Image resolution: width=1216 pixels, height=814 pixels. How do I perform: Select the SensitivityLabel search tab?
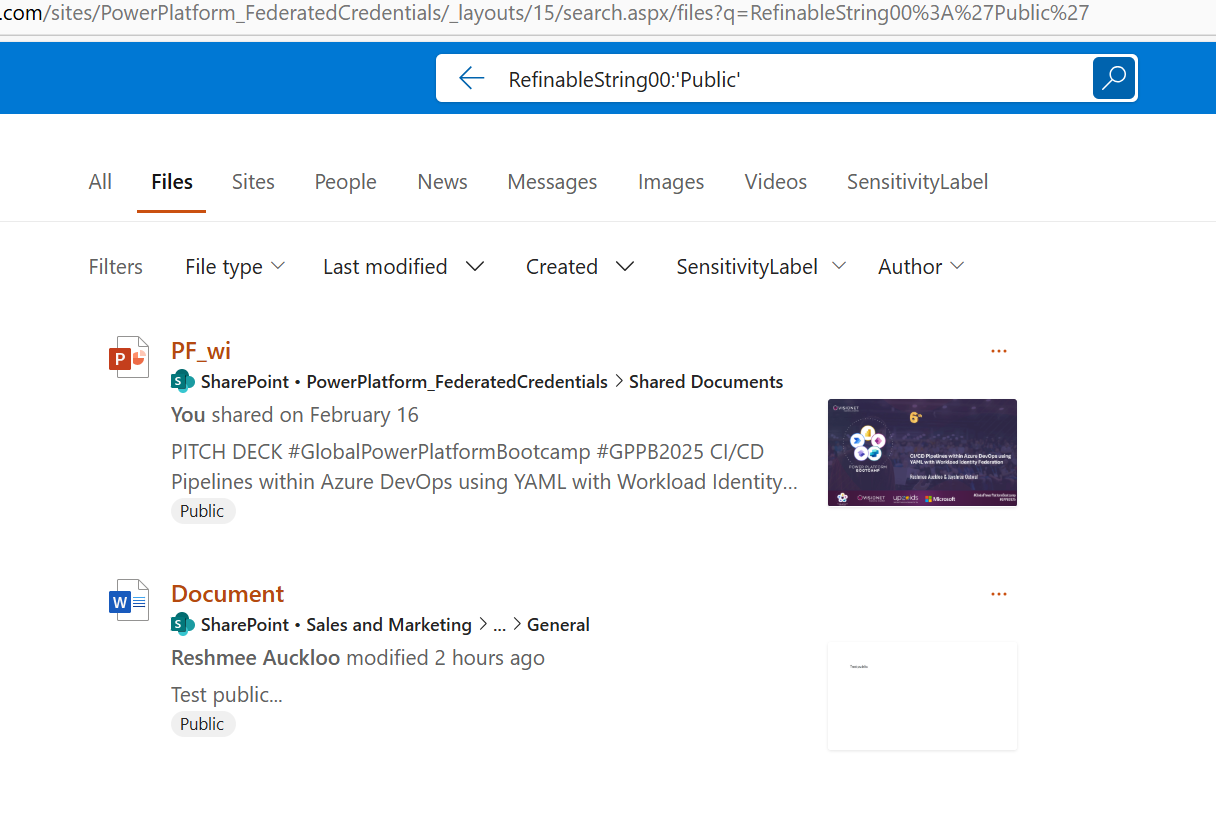pyautogui.click(x=917, y=182)
